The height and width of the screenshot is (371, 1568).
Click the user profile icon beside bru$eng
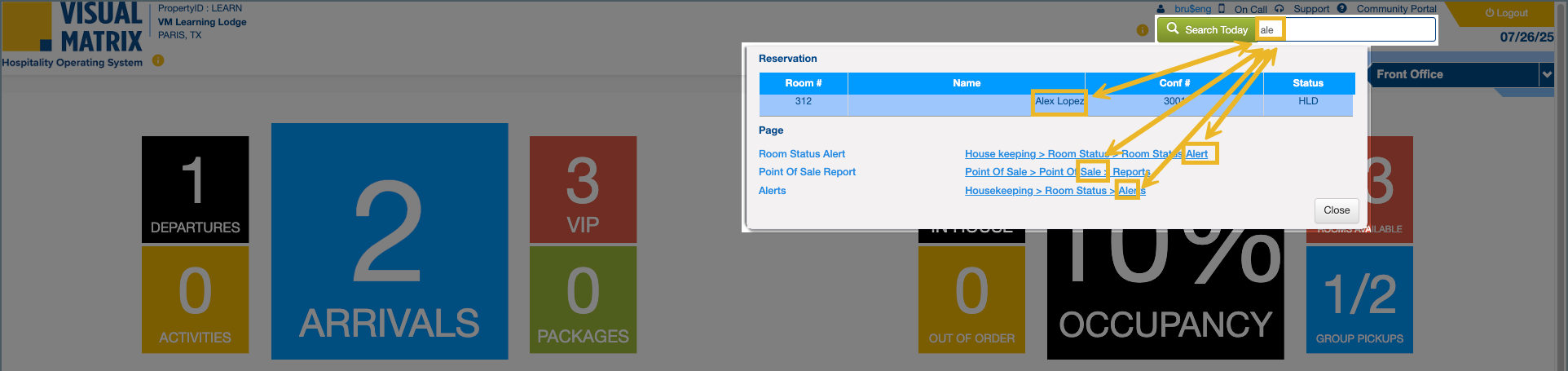pyautogui.click(x=1161, y=9)
